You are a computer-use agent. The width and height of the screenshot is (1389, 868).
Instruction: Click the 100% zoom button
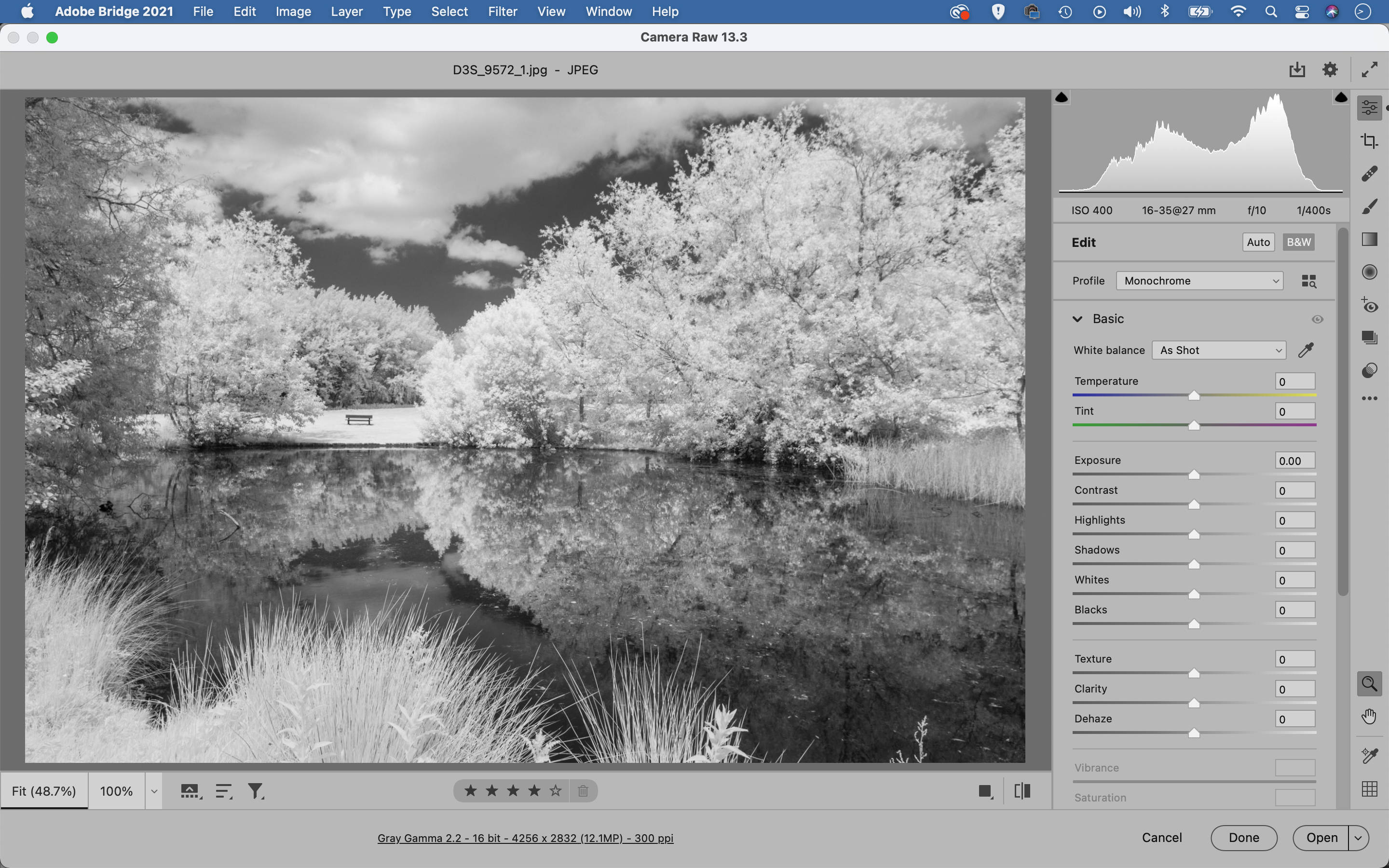117,791
